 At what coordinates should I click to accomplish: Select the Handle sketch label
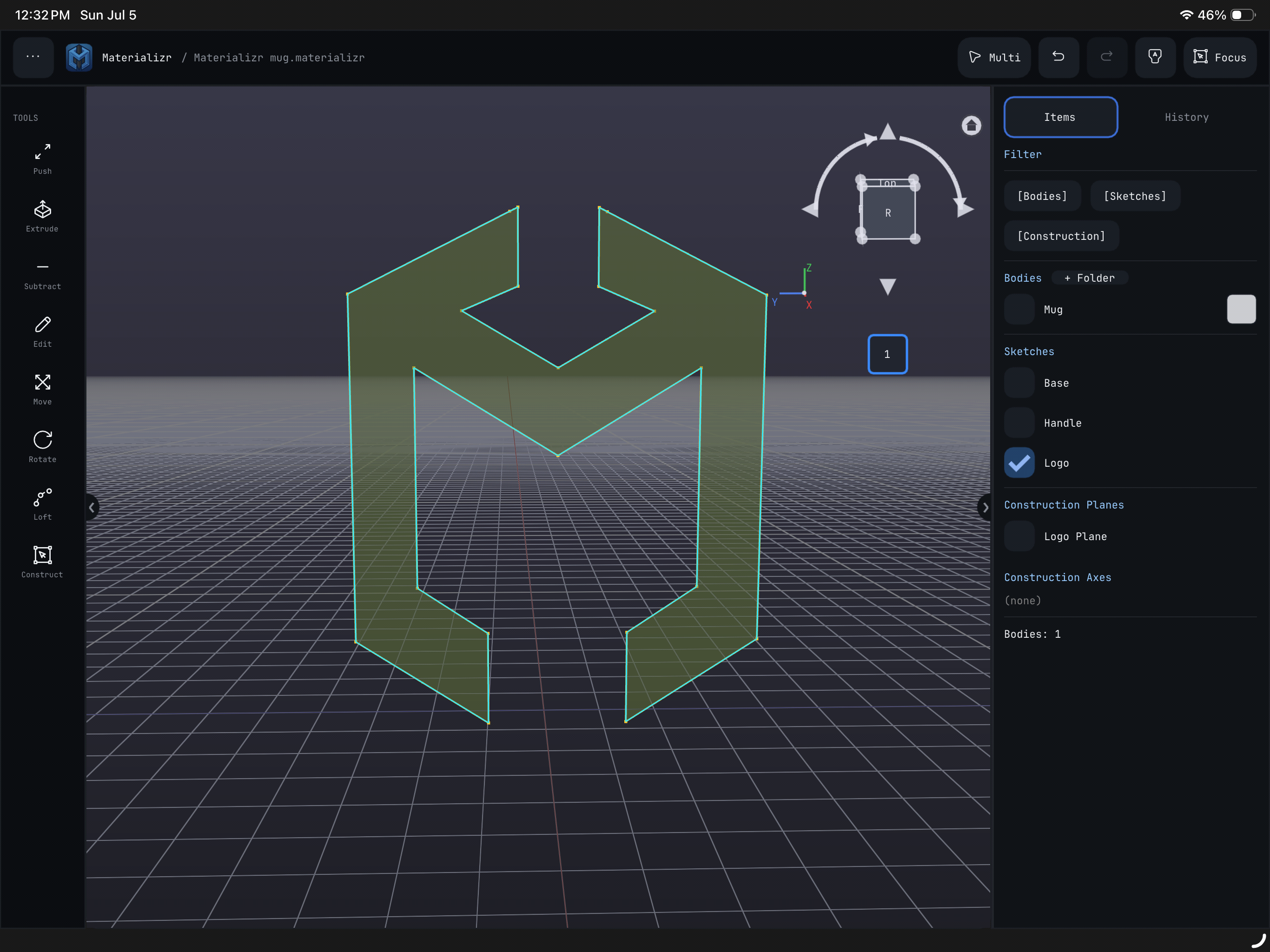click(1063, 423)
